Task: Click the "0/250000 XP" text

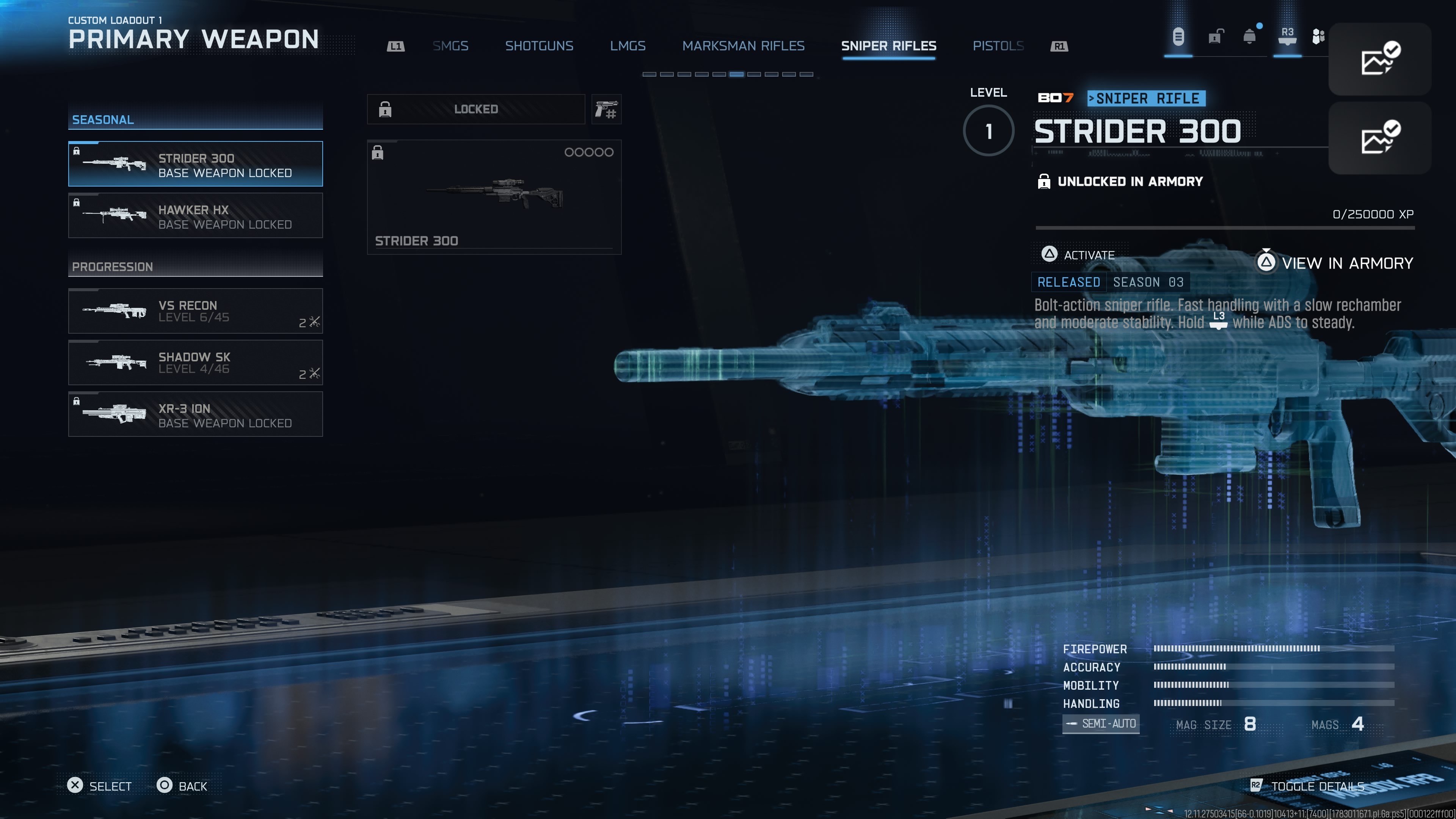Action: [1373, 214]
